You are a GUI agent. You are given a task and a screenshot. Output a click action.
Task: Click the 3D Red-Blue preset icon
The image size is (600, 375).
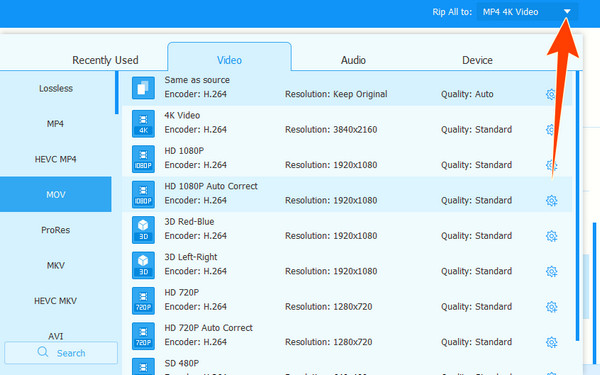coord(143,230)
